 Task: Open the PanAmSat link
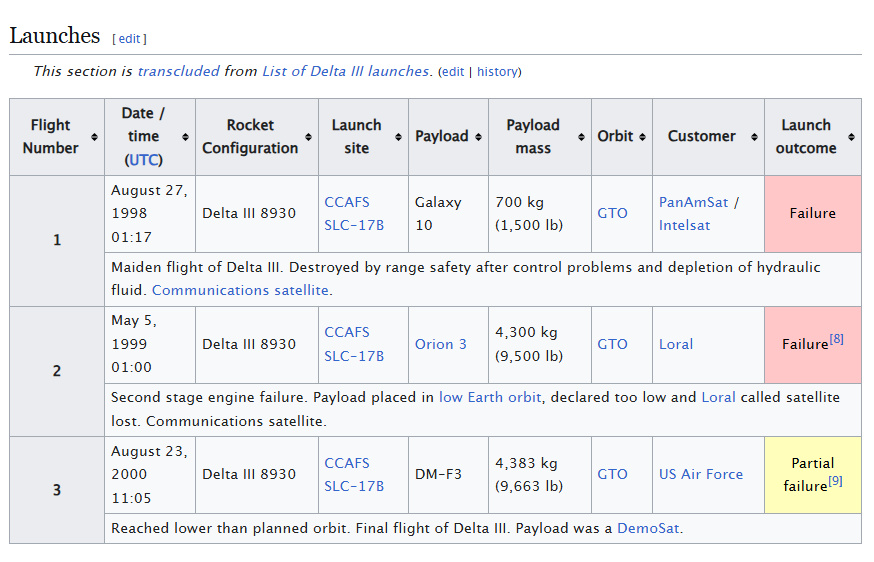tap(693, 202)
